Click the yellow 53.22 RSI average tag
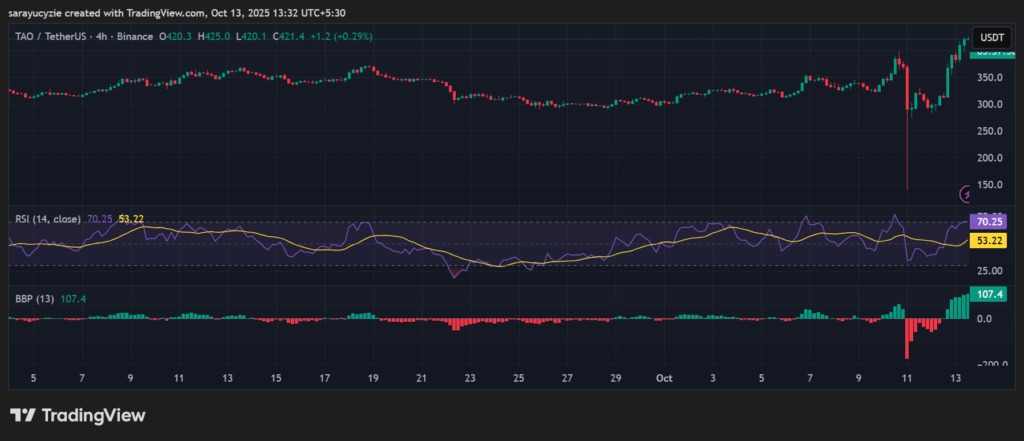 (991, 241)
